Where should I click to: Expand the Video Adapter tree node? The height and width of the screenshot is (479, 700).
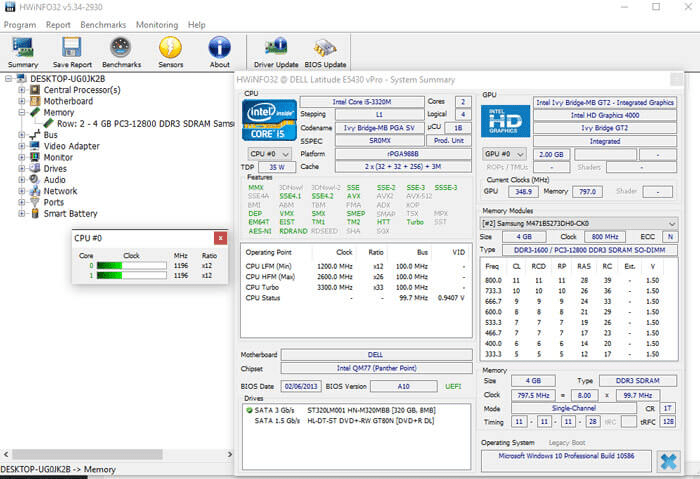(22, 146)
